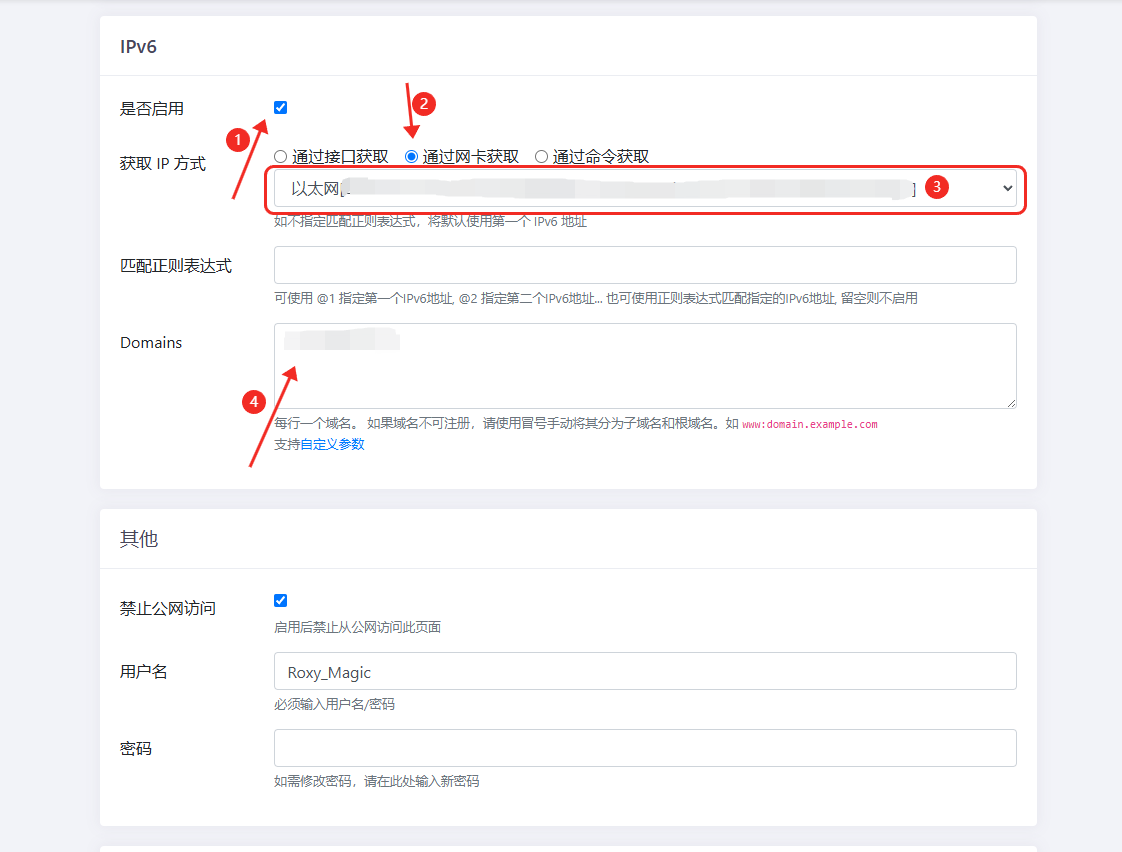The width and height of the screenshot is (1122, 852).
Task: Click the pink www:domain.example.com example text
Action: pos(809,424)
